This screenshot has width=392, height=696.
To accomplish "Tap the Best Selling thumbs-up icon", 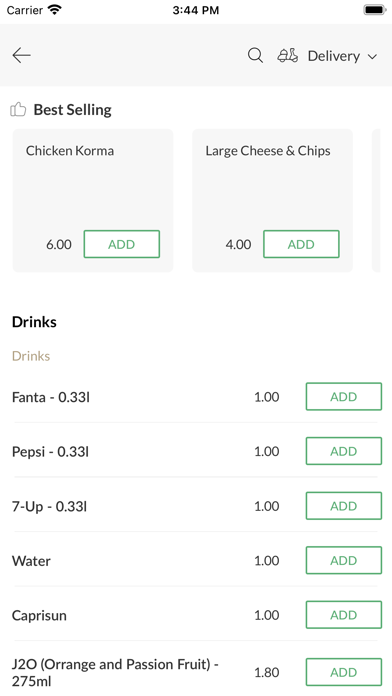I will 18,109.
